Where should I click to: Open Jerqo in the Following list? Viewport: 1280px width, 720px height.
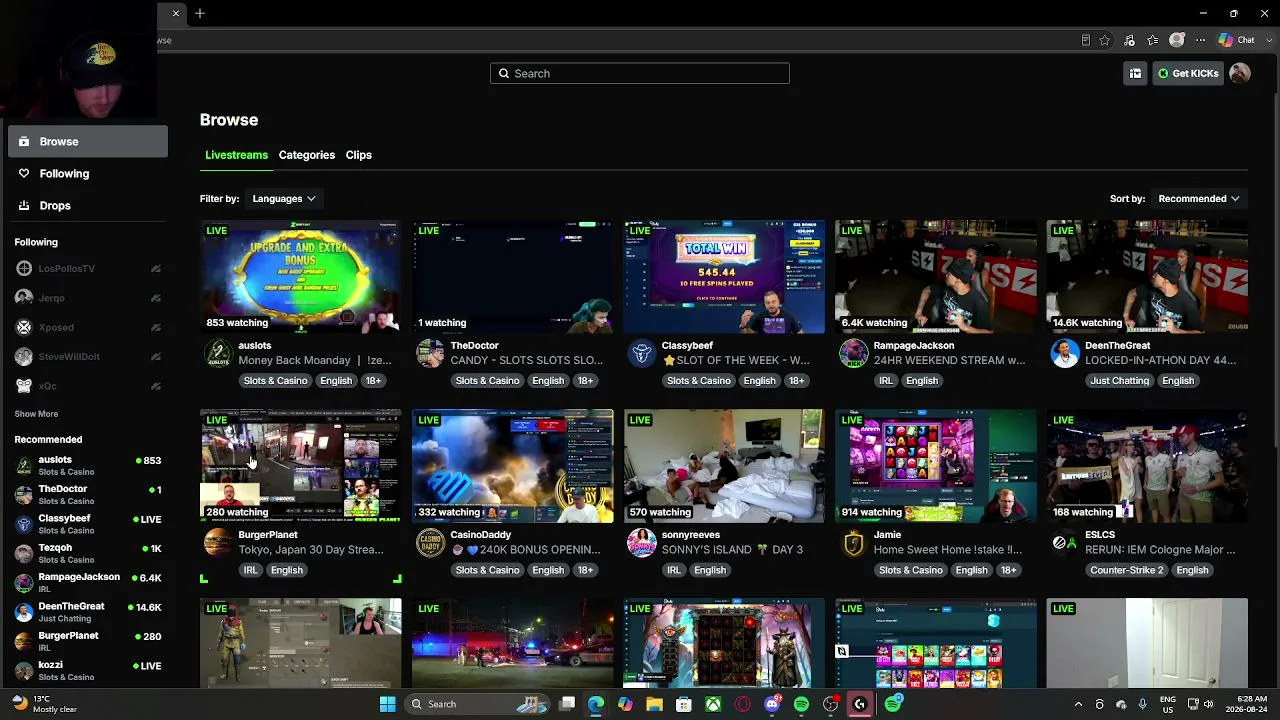coord(88,298)
